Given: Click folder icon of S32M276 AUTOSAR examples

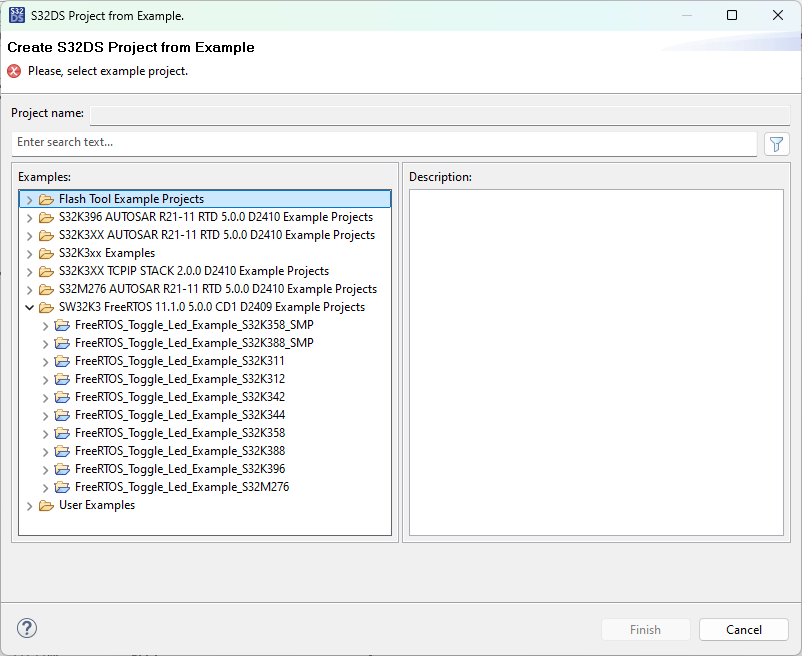Looking at the screenshot, I should [47, 289].
